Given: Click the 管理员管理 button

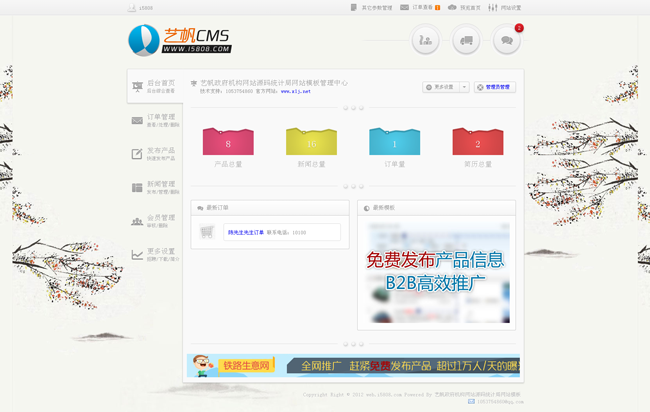Looking at the screenshot, I should coord(495,87).
